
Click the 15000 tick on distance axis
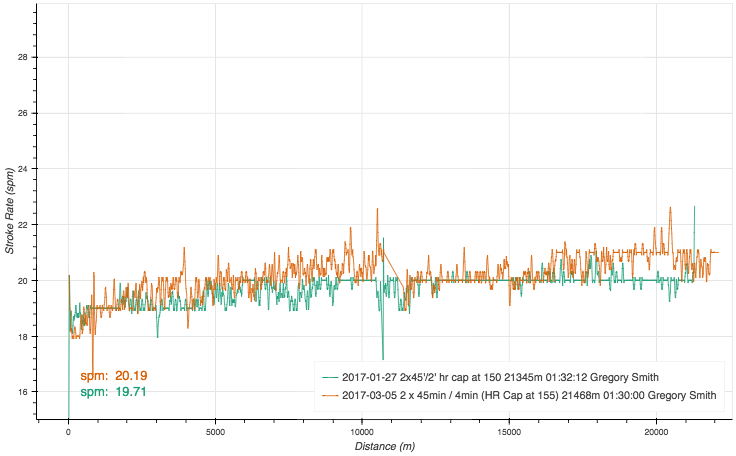click(510, 433)
